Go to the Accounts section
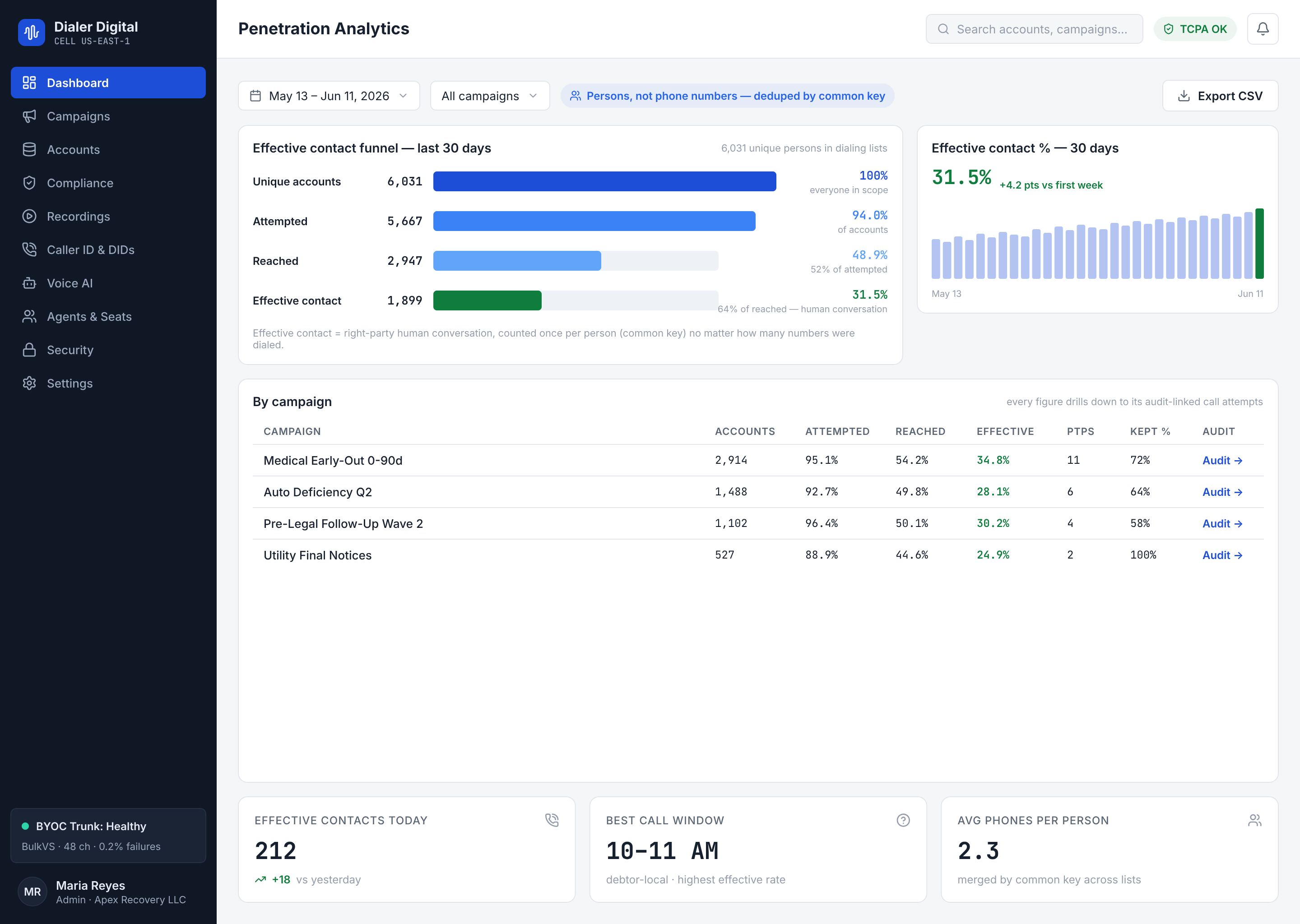Screen dimensions: 1300x924 108,150
